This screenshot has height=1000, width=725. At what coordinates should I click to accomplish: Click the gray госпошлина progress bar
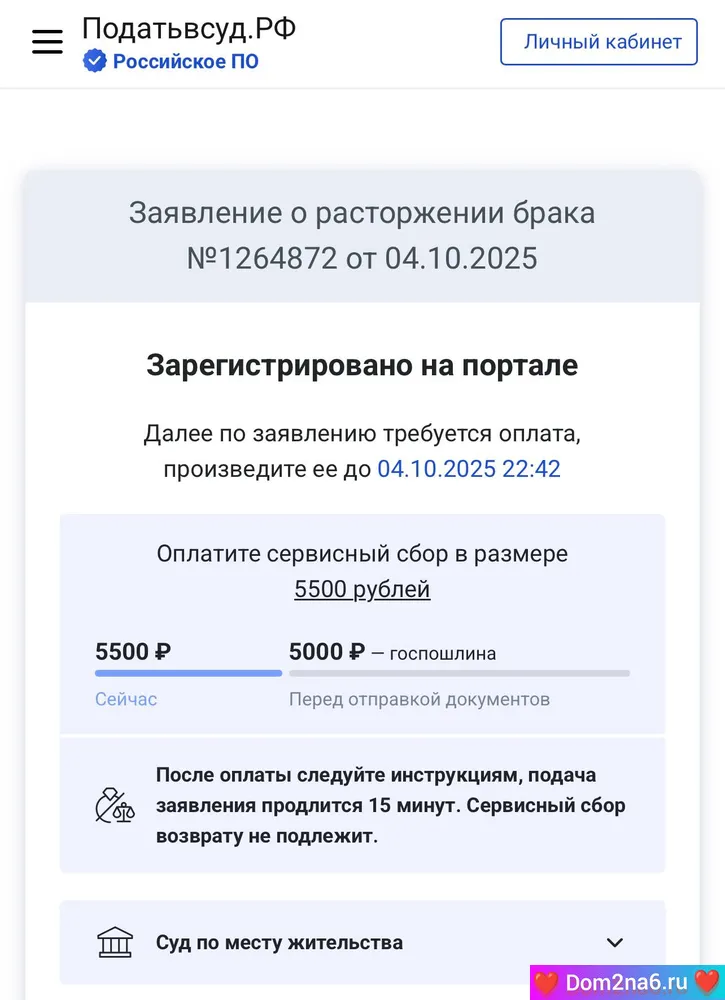point(459,673)
